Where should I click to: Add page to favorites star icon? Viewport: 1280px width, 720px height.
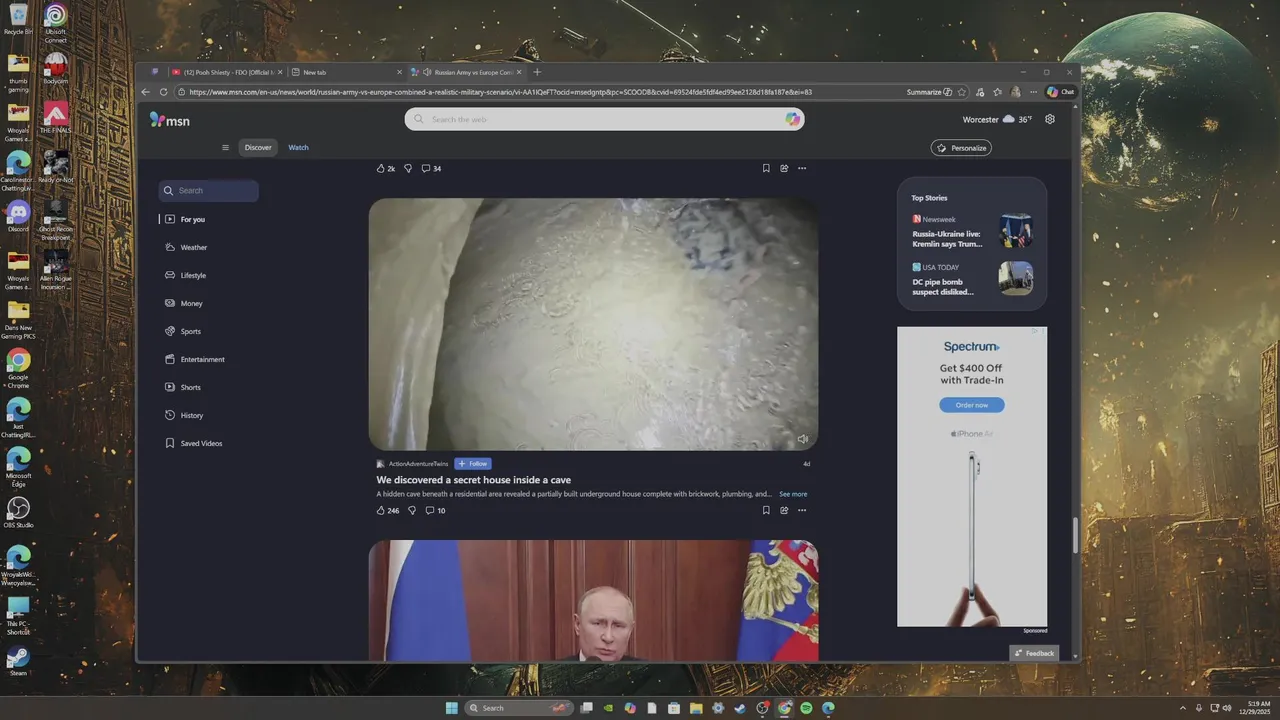(962, 92)
